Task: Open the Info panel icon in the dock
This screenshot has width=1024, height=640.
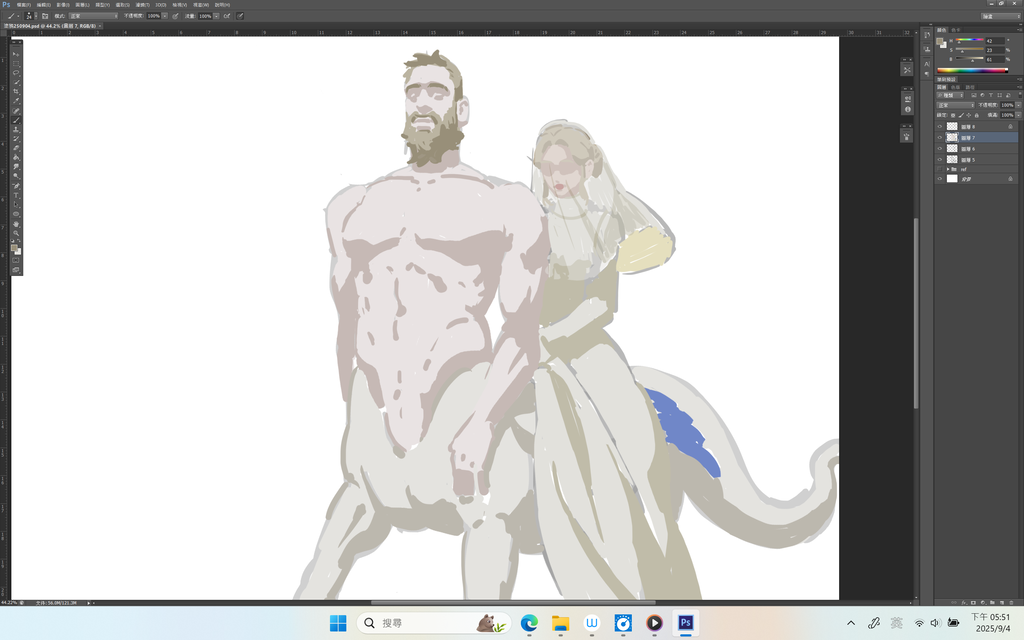Action: click(908, 109)
